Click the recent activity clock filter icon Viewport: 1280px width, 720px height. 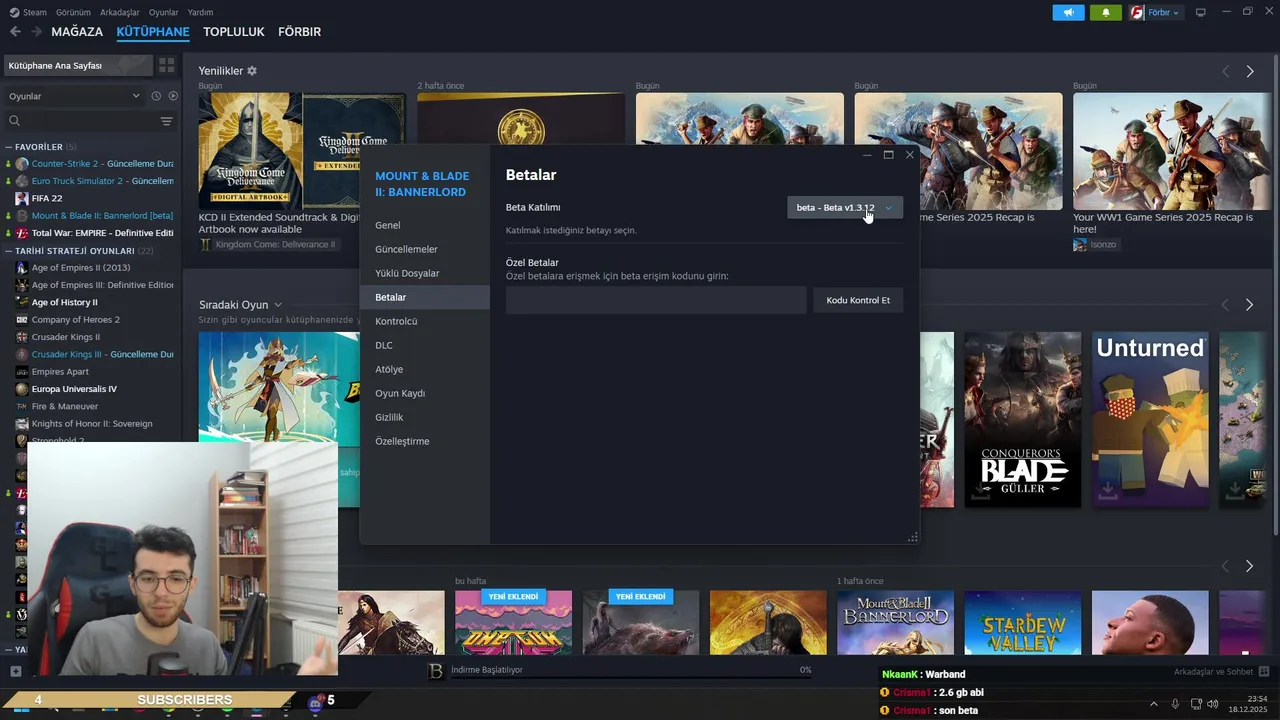tap(156, 96)
